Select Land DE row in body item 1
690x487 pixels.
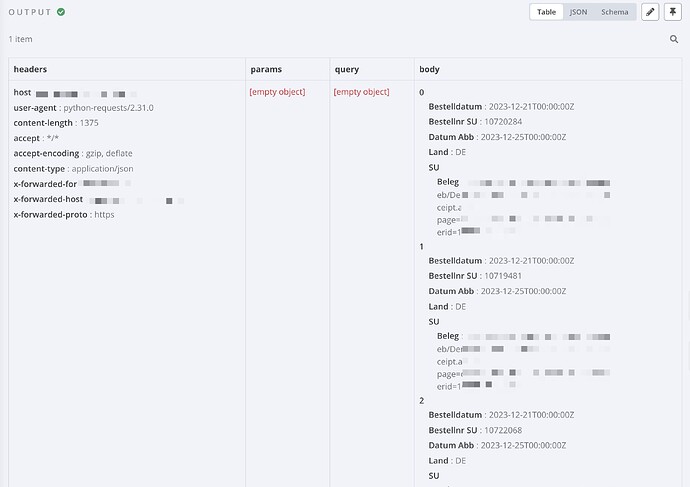447,306
